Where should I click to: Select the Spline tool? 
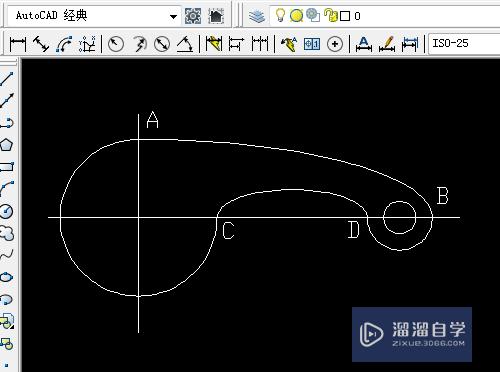click(7, 255)
